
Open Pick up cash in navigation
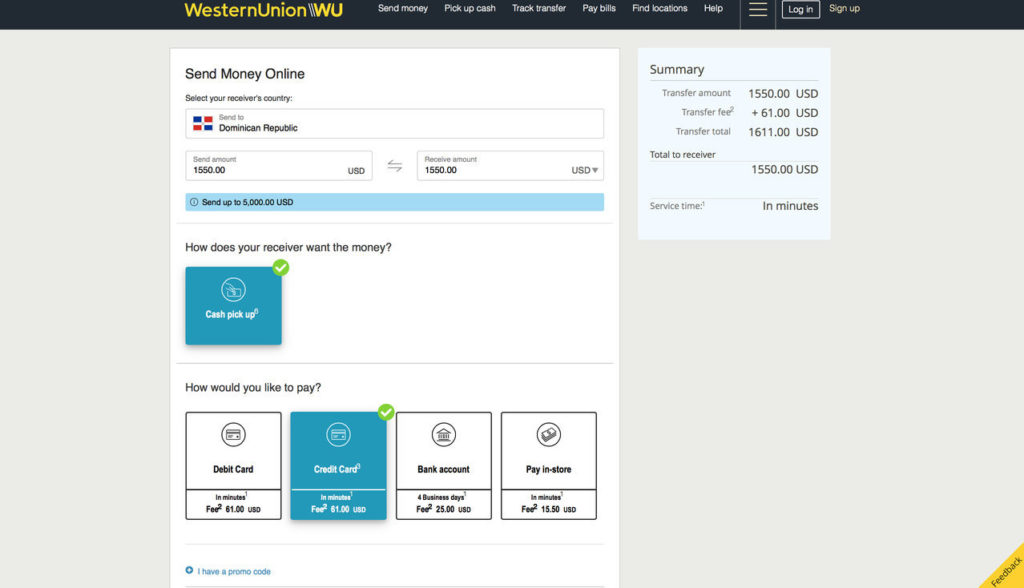[x=470, y=8]
